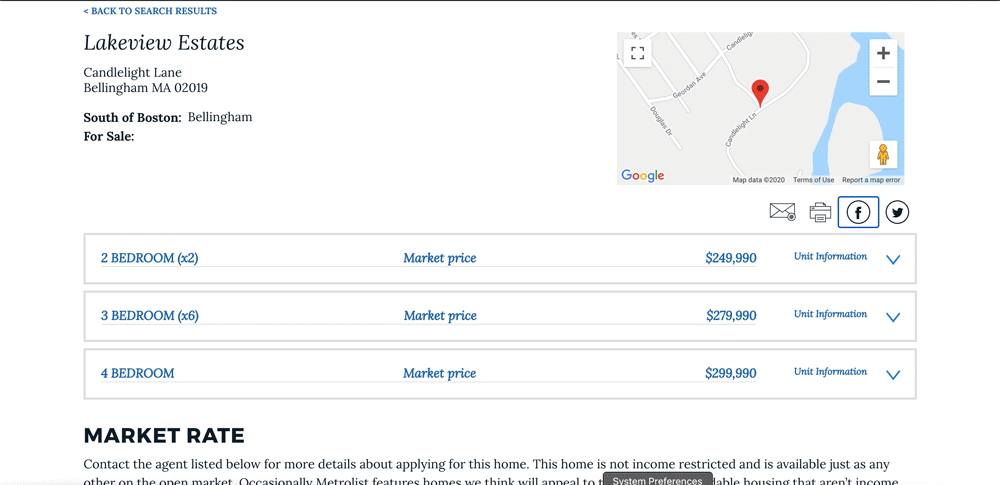Share listing on Facebook

pyautogui.click(x=858, y=212)
